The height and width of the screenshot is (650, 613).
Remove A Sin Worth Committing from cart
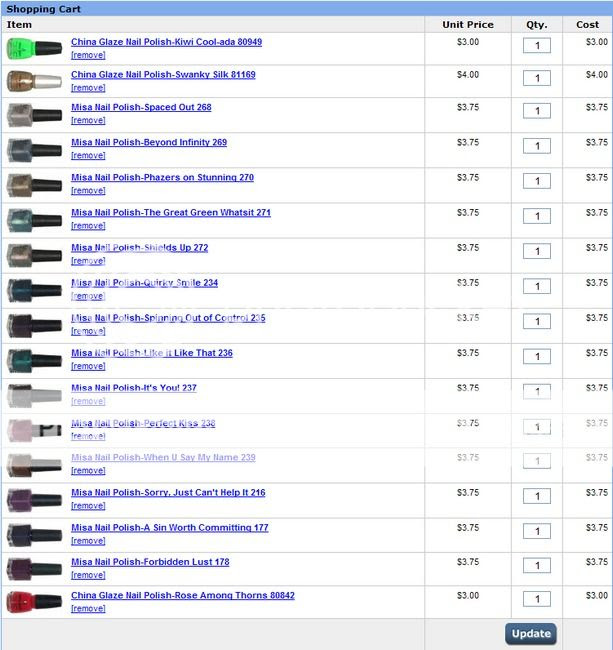click(88, 541)
